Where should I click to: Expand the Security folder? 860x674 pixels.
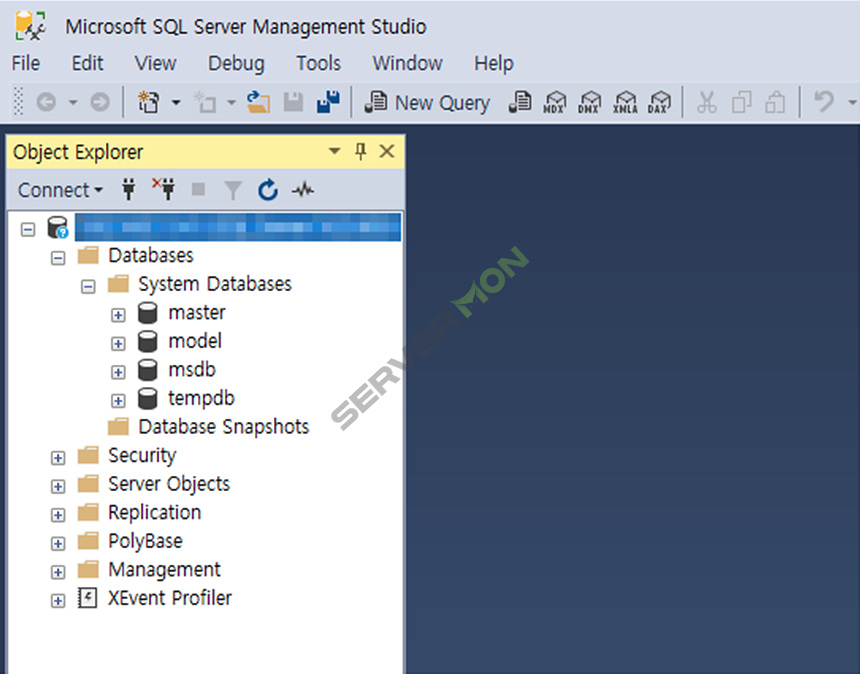tap(58, 457)
